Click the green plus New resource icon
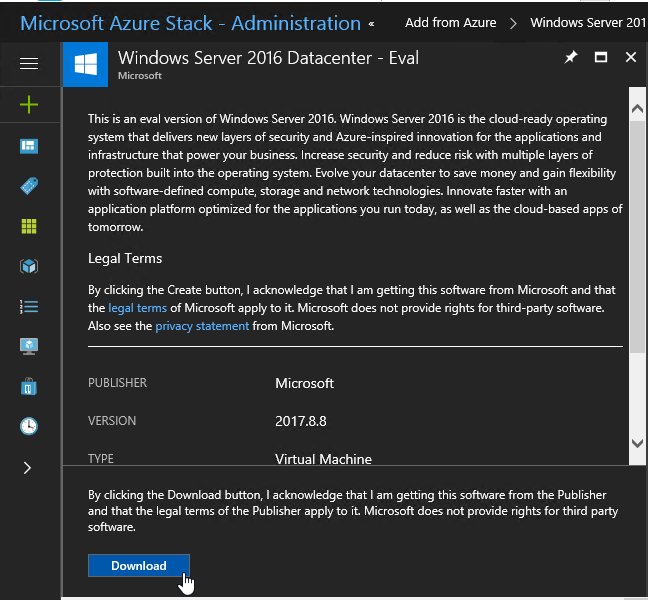The height and width of the screenshot is (600, 648). coord(29,105)
